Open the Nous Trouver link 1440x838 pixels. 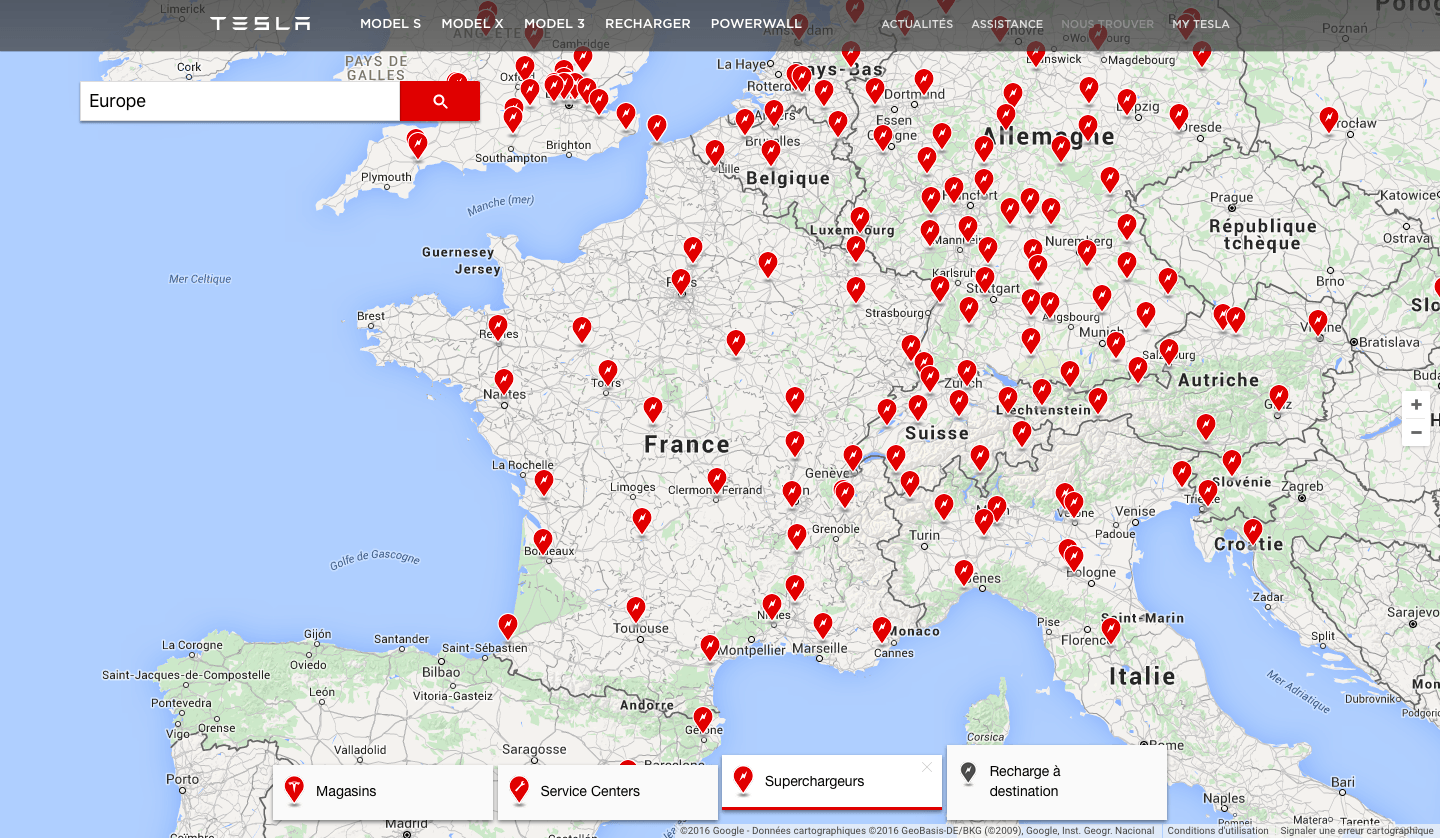(1107, 24)
